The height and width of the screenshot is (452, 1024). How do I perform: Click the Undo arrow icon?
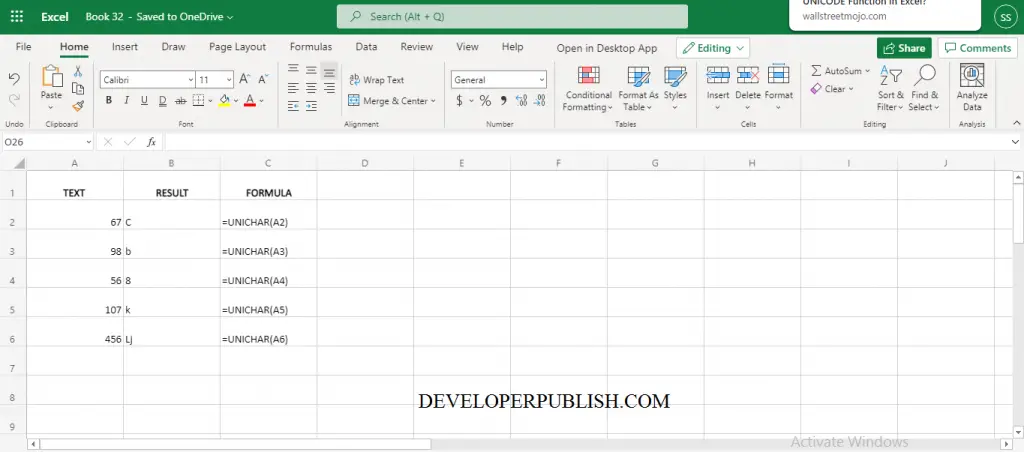[14, 79]
